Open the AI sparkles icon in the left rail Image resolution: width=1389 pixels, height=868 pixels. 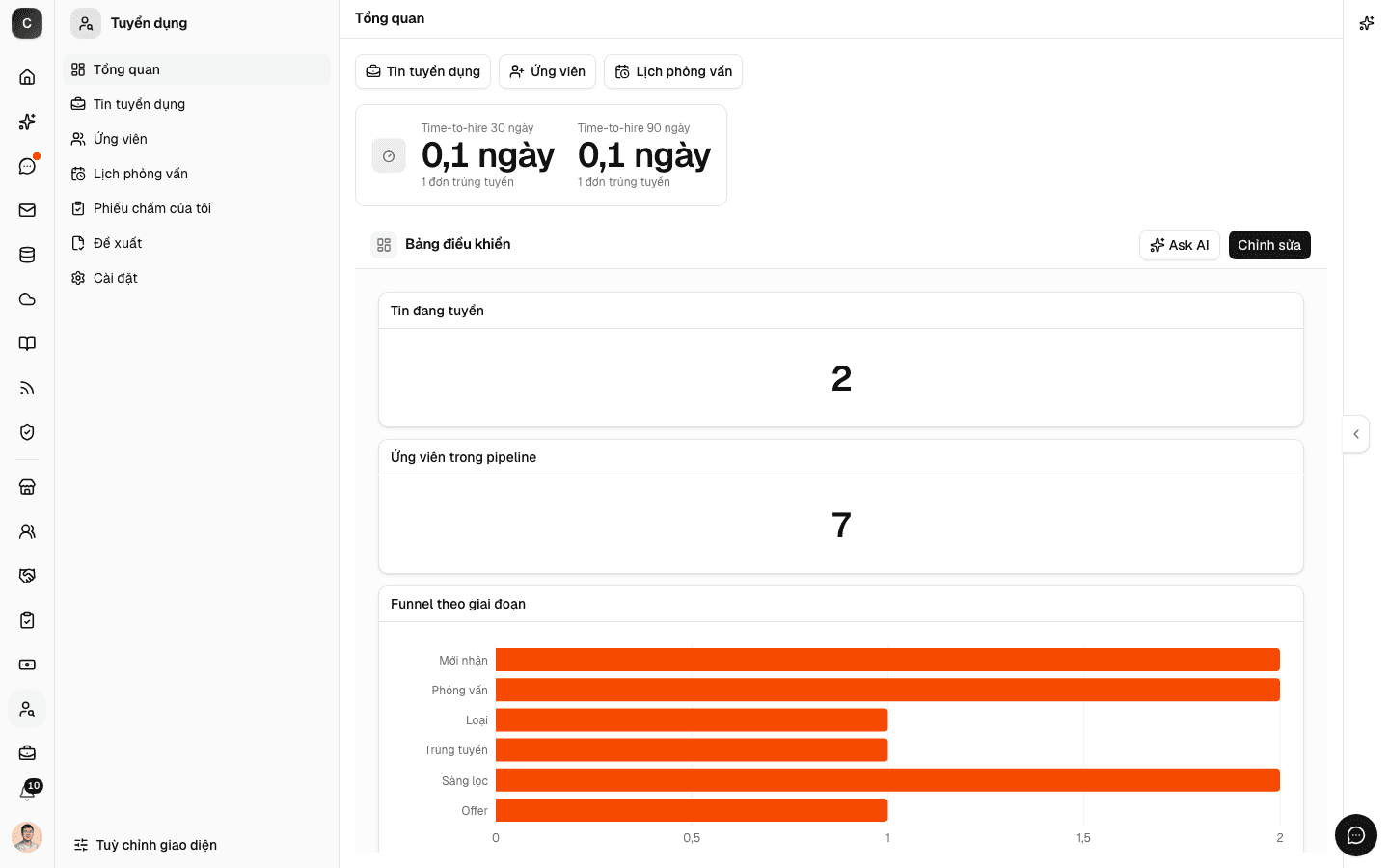coord(27,122)
